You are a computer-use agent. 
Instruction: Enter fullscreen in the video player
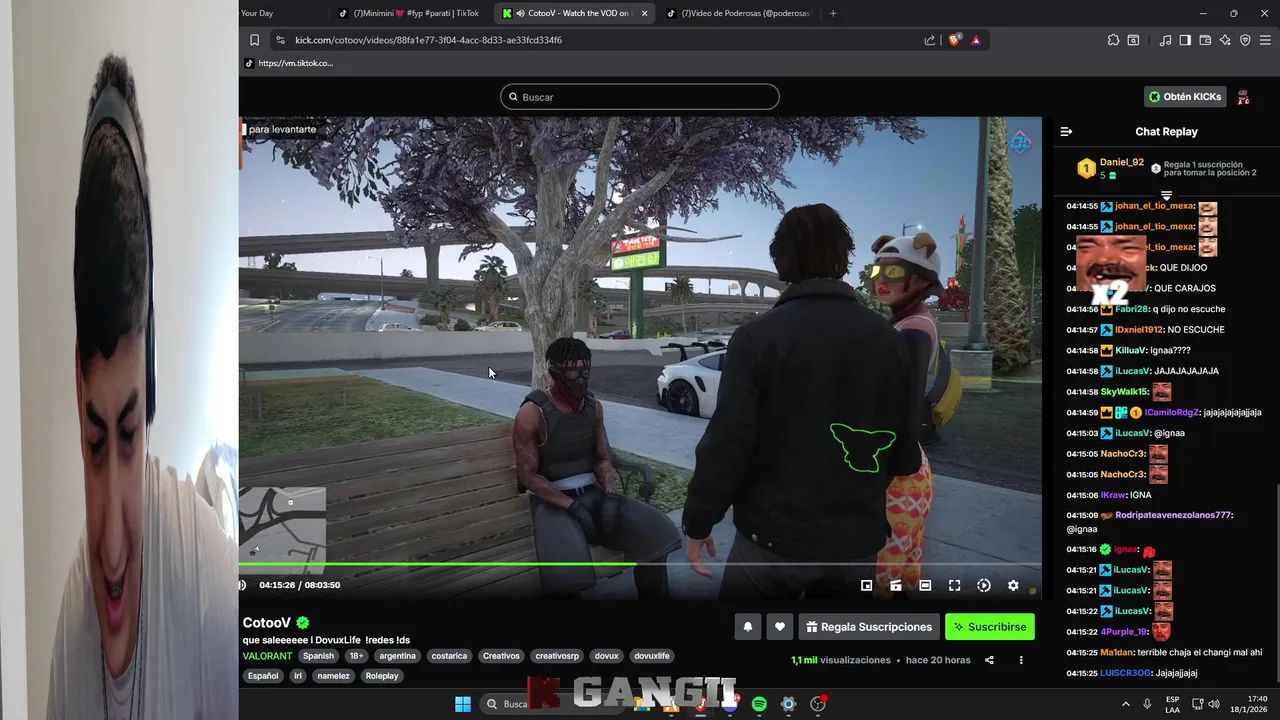[954, 585]
